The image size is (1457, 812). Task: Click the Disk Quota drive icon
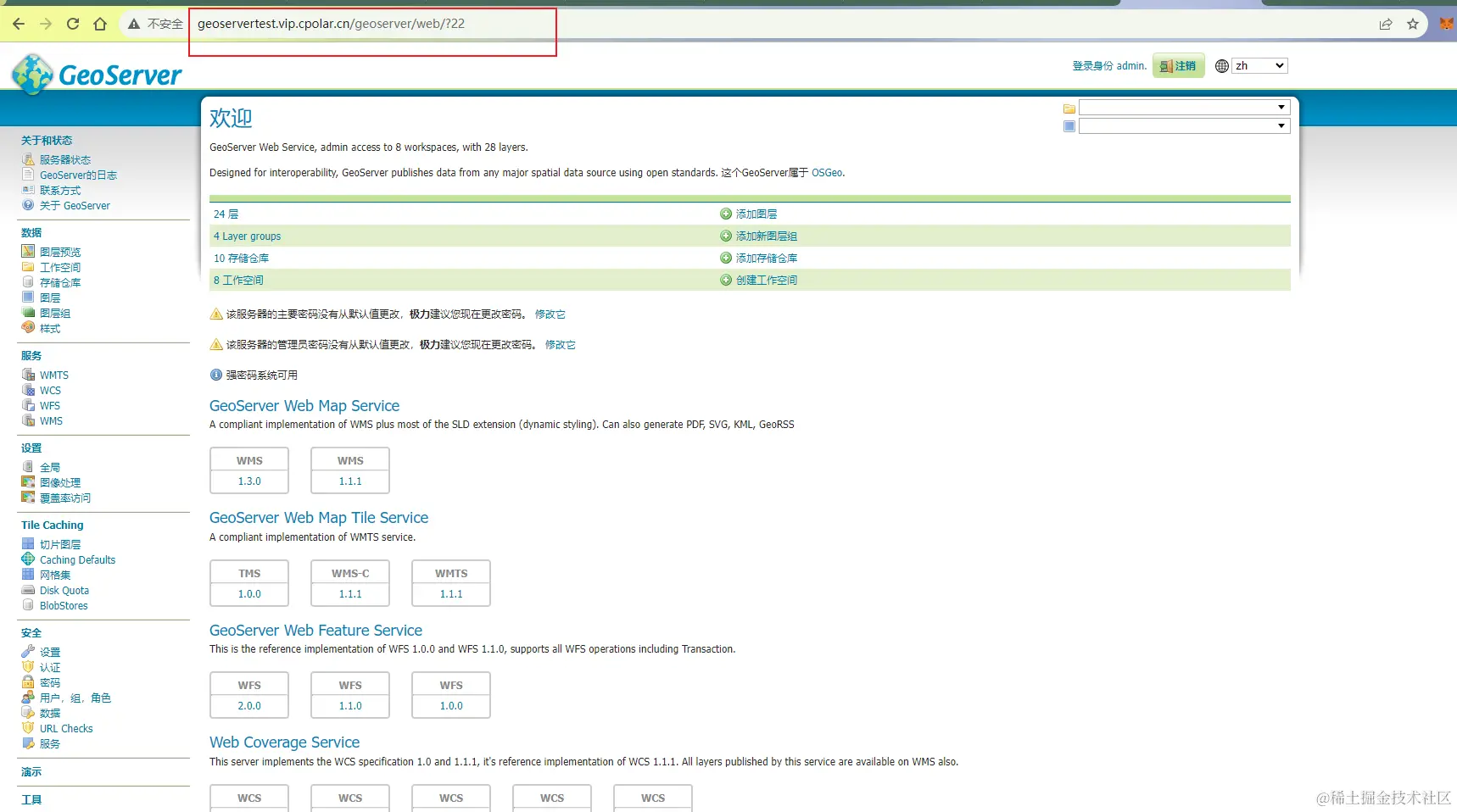pyautogui.click(x=28, y=590)
